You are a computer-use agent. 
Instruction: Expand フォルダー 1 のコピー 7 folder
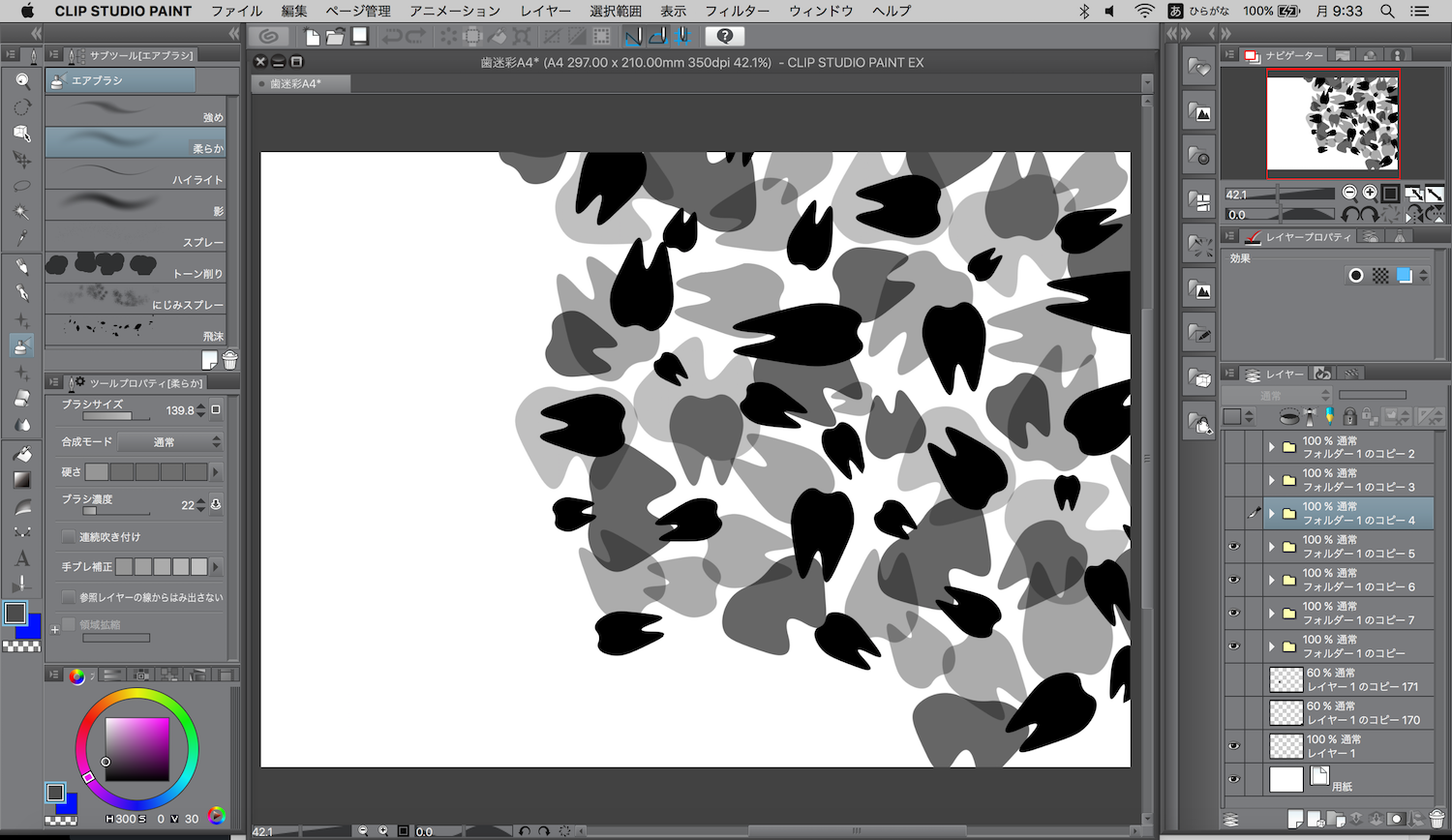tap(1272, 613)
